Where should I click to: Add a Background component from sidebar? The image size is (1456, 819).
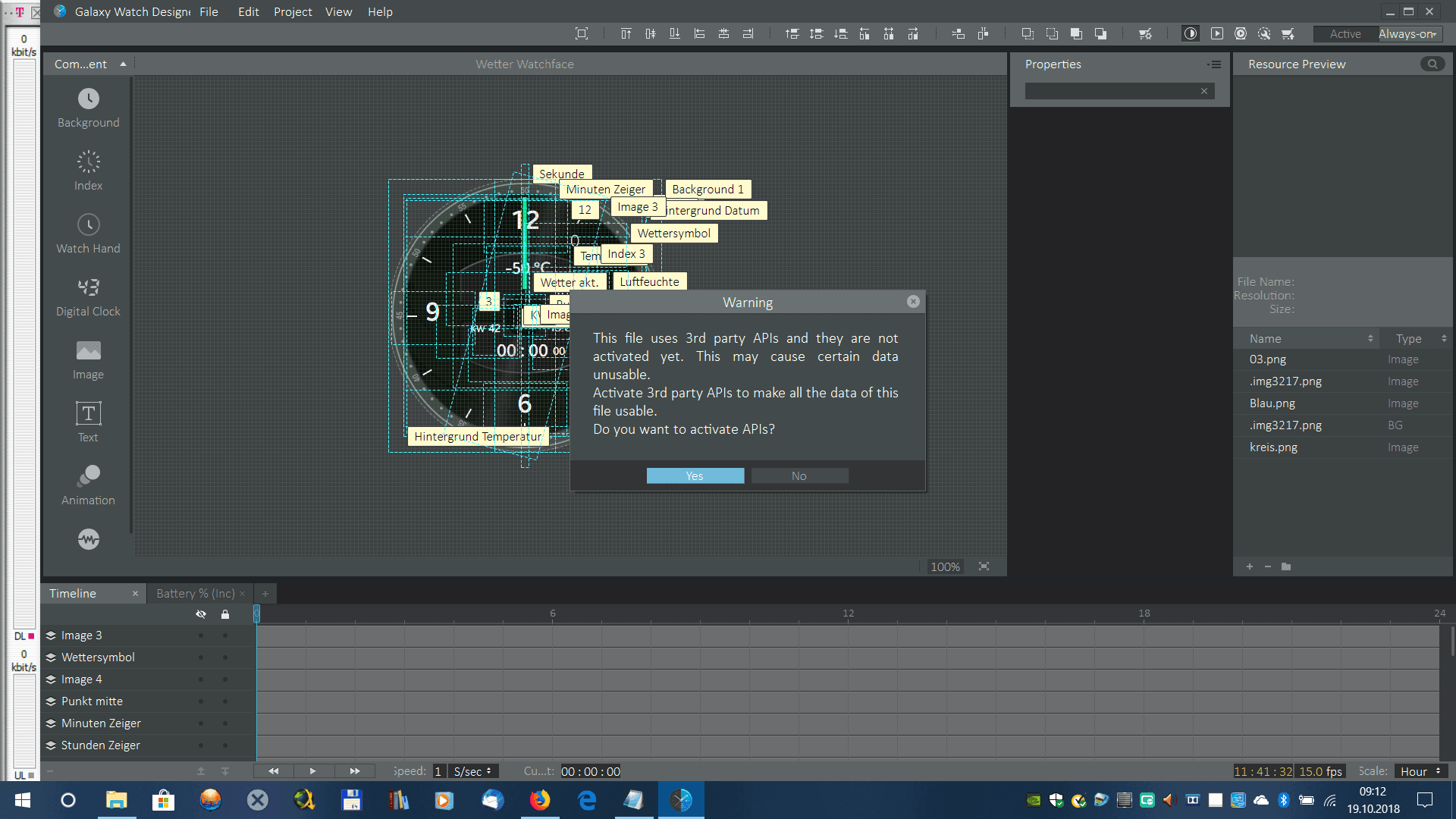pos(88,108)
